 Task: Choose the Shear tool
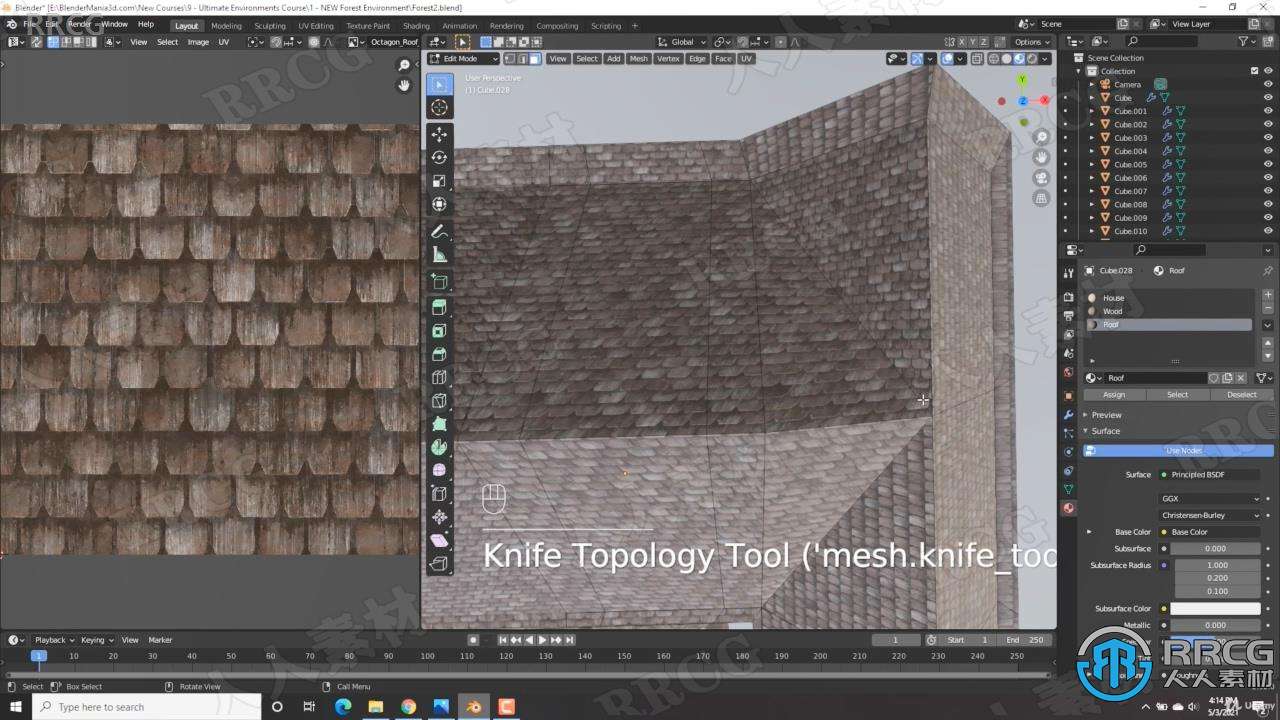click(x=439, y=540)
